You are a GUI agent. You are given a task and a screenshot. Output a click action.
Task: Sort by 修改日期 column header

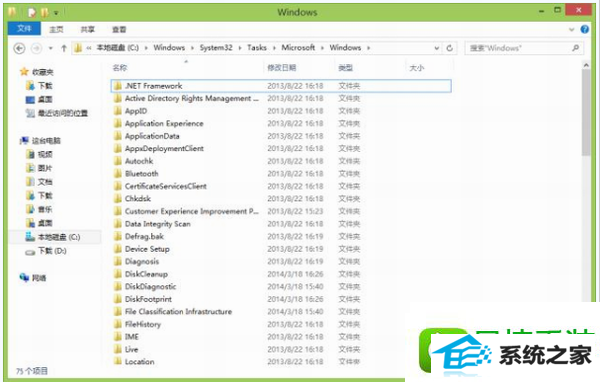[282, 68]
